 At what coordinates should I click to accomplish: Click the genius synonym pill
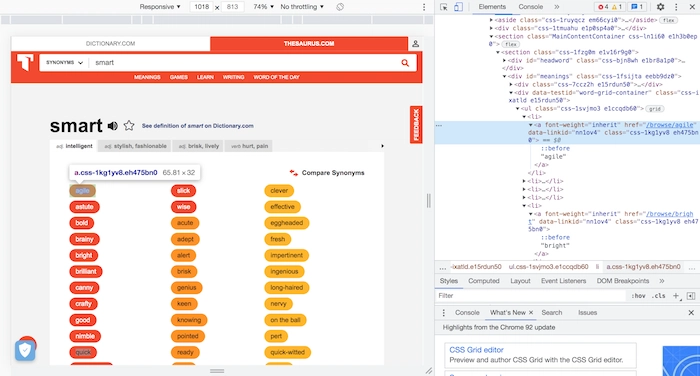pyautogui.click(x=187, y=288)
